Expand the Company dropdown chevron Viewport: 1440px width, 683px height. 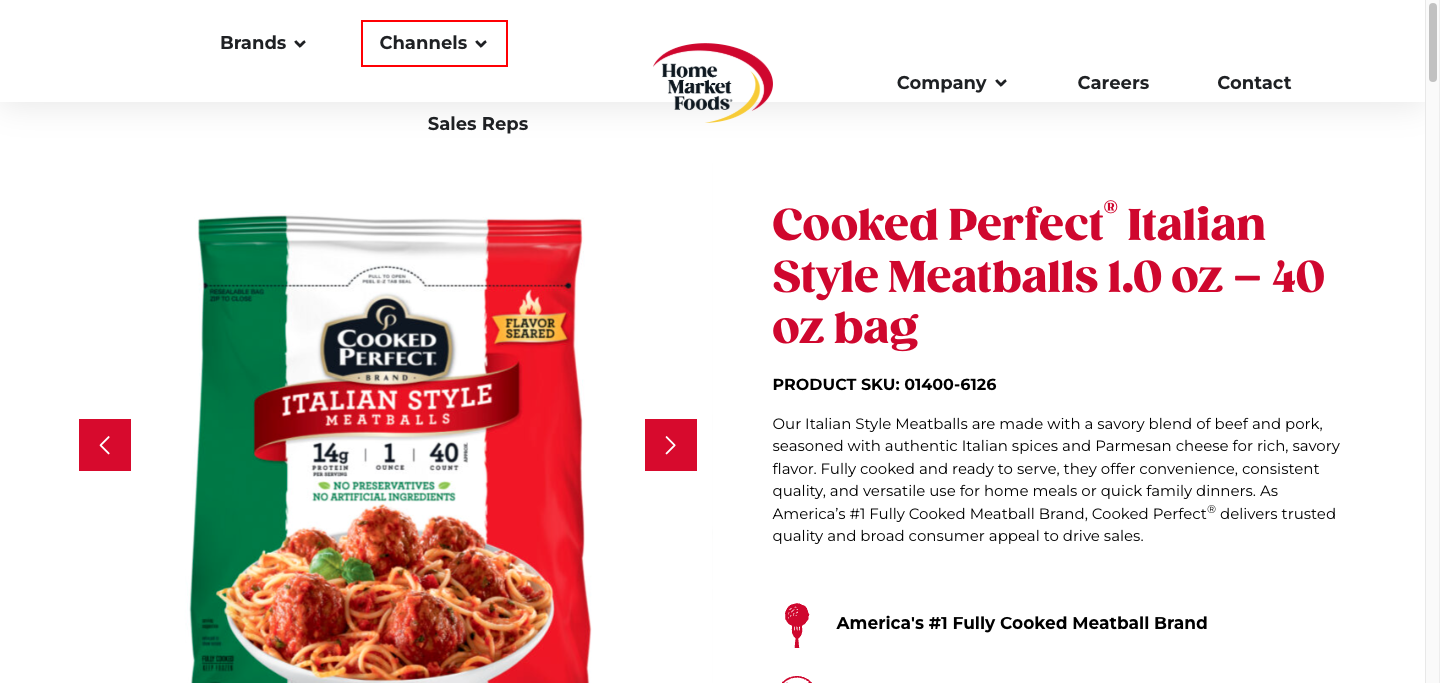pos(1001,84)
